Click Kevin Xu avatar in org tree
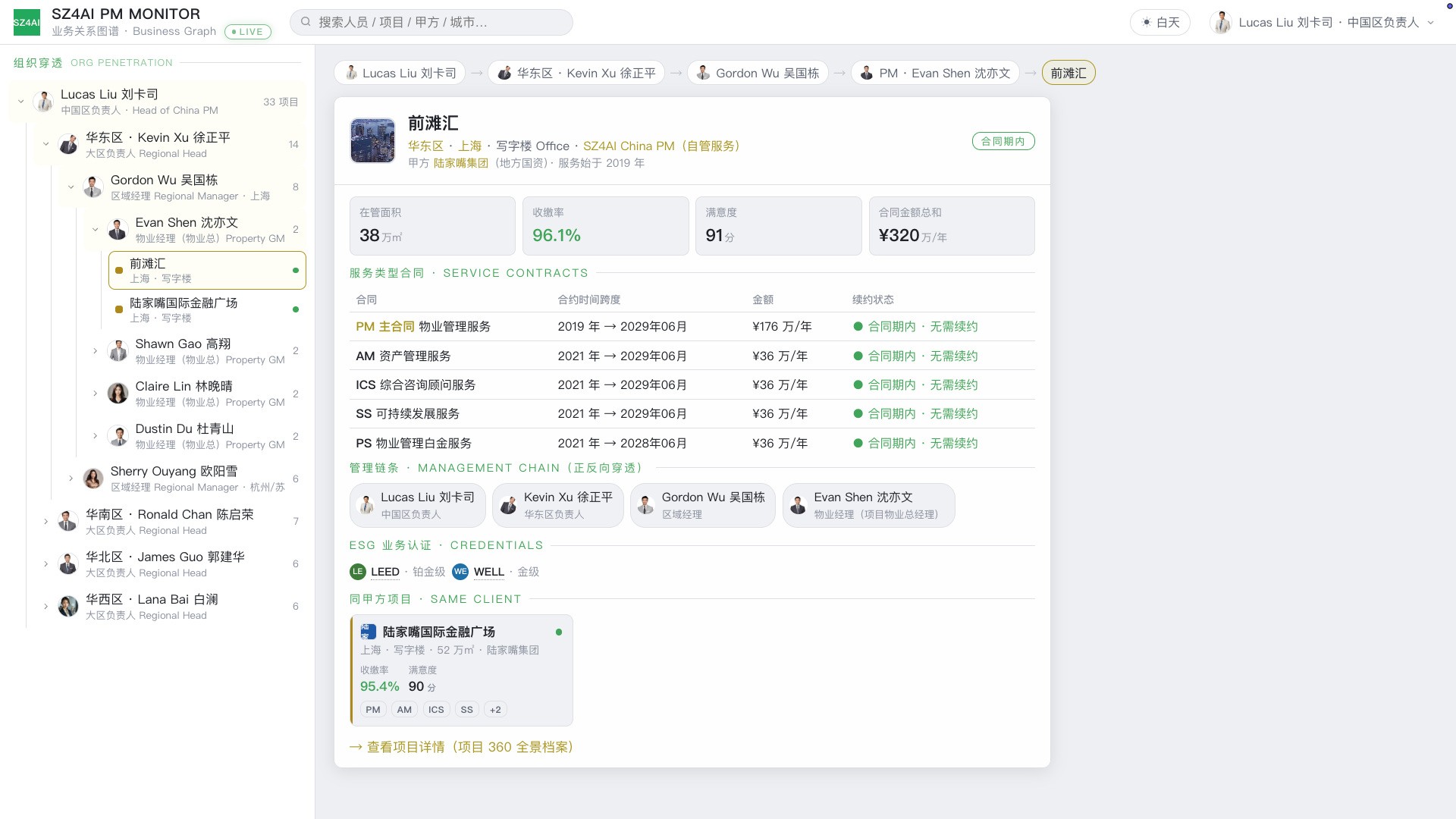Viewport: 1456px width, 819px height. click(x=68, y=144)
